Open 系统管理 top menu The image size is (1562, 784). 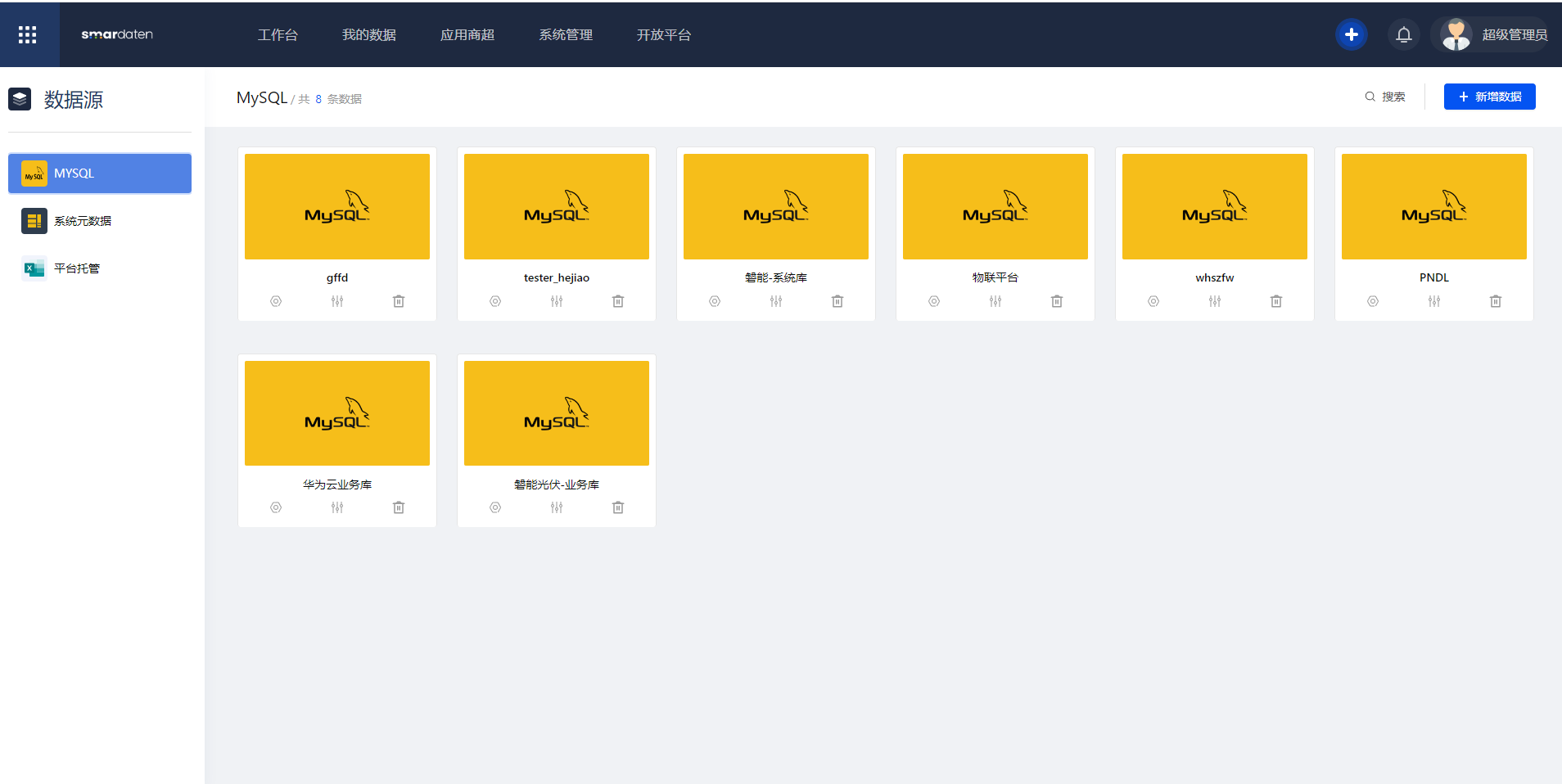566,34
